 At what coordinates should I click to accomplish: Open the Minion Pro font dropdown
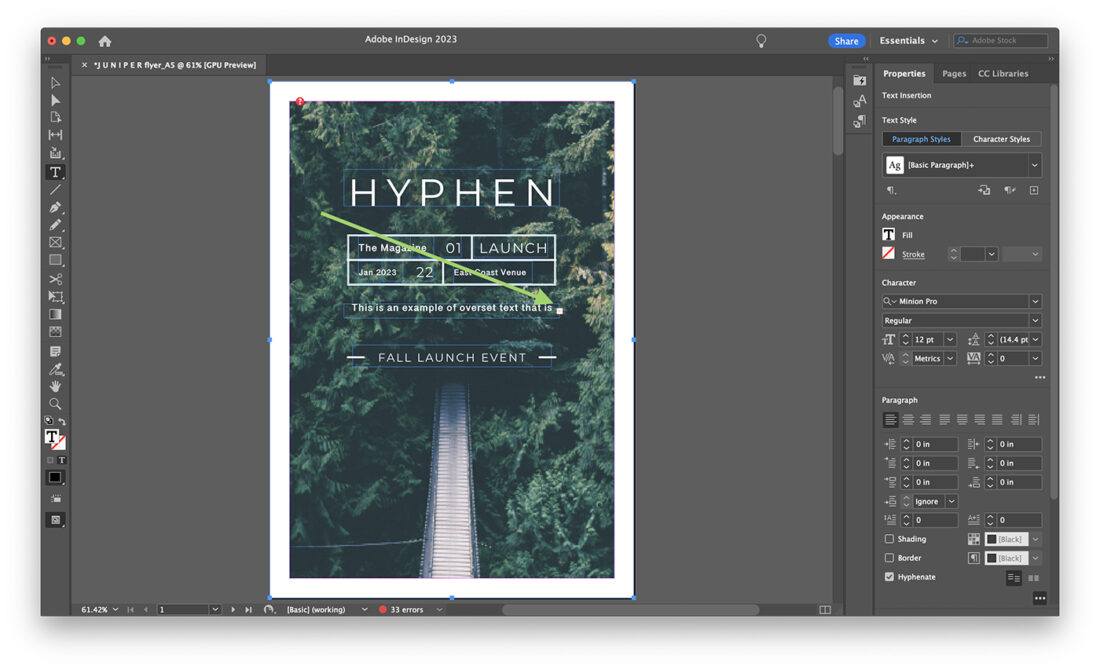1035,301
